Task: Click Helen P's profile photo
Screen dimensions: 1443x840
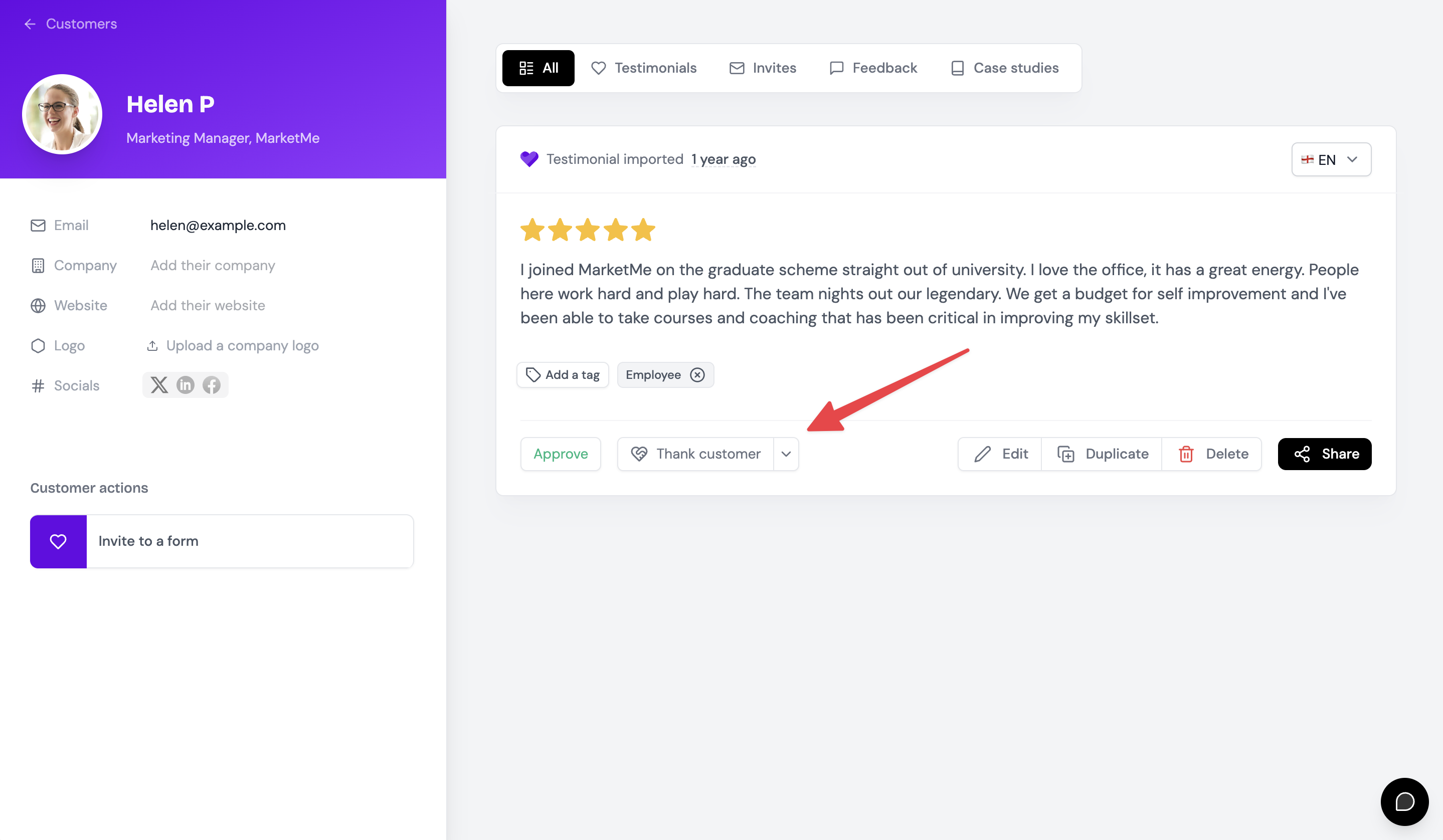Action: click(62, 114)
